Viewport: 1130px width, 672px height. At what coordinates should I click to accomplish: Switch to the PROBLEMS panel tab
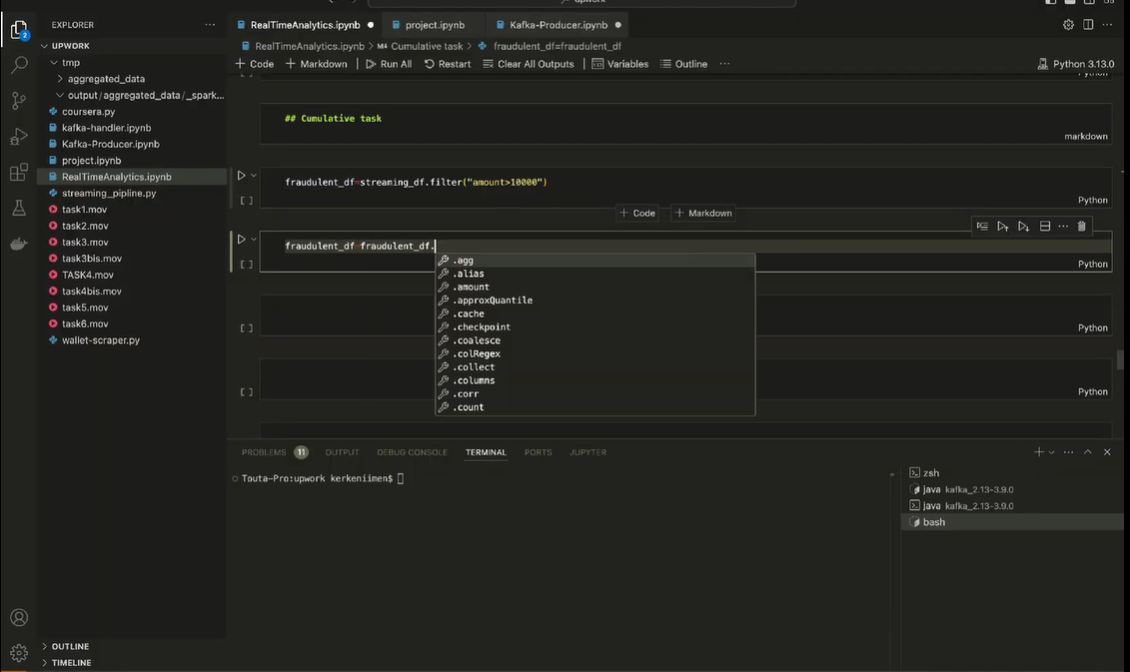(264, 452)
